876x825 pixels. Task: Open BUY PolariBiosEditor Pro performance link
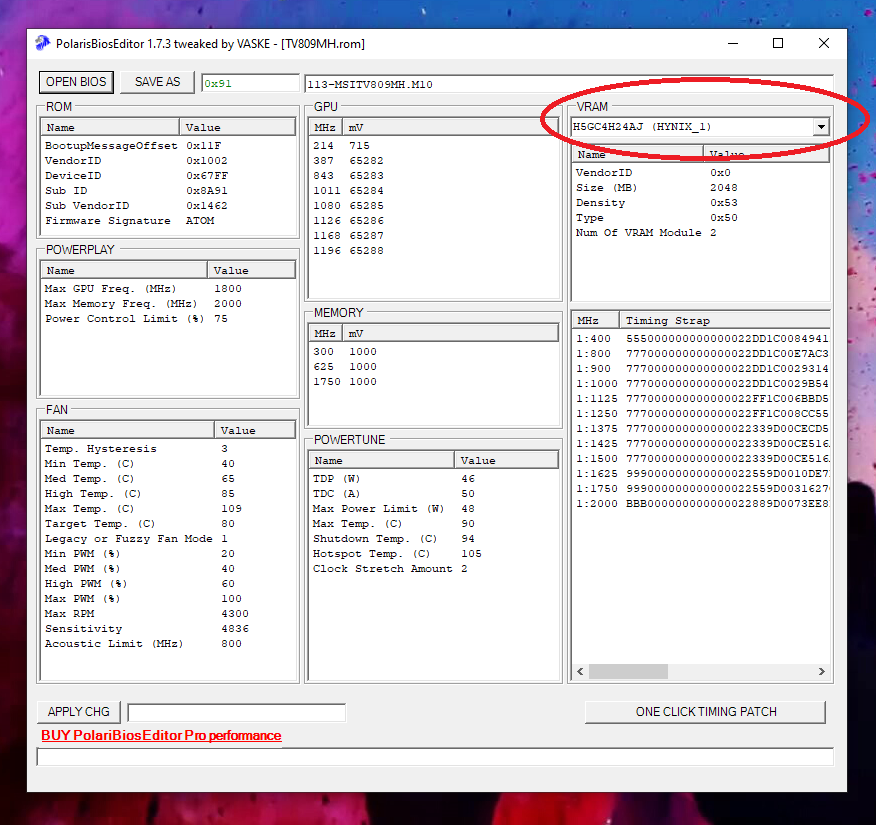point(161,735)
